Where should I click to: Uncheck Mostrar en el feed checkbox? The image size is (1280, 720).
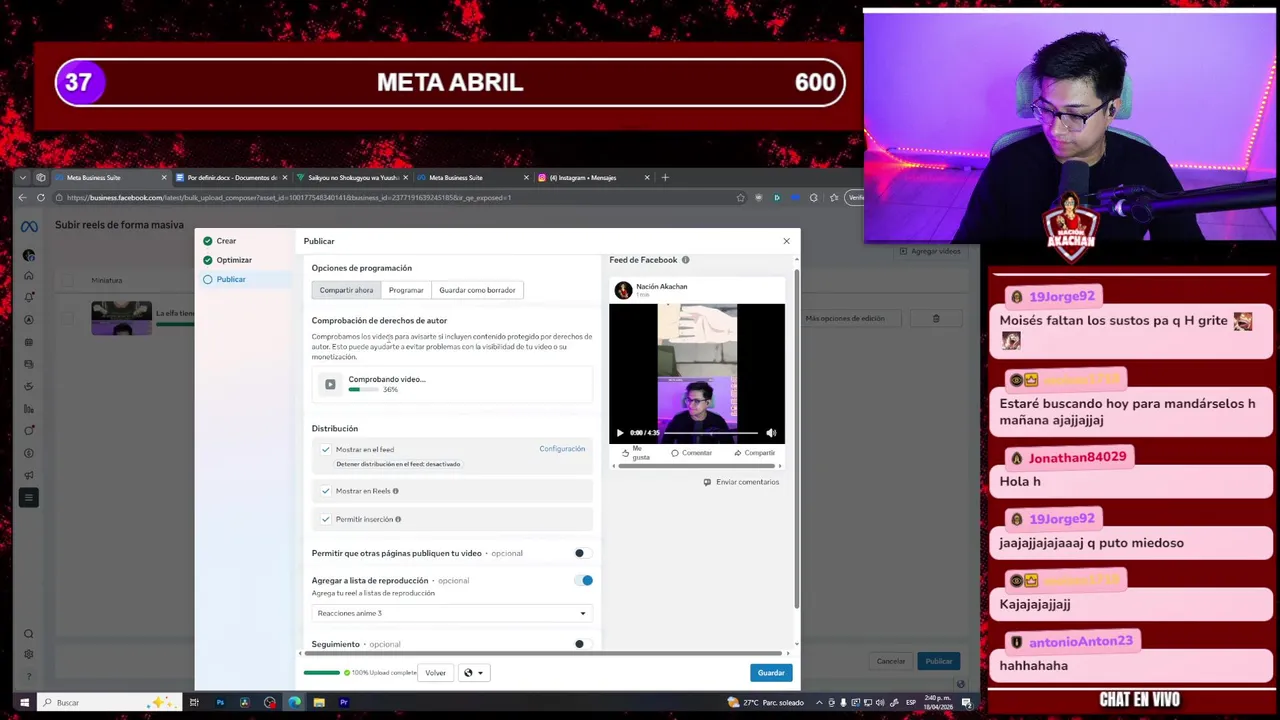(326, 450)
